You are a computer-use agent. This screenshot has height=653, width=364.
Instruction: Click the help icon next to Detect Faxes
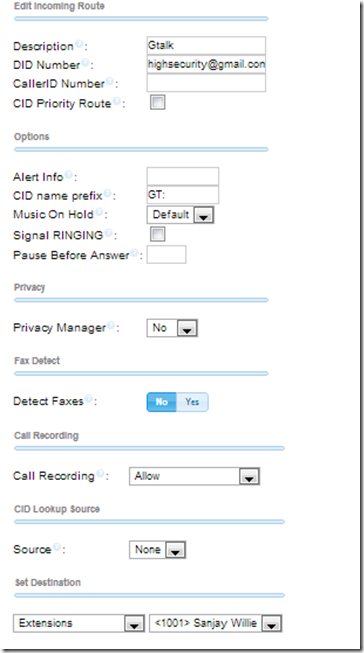click(88, 399)
